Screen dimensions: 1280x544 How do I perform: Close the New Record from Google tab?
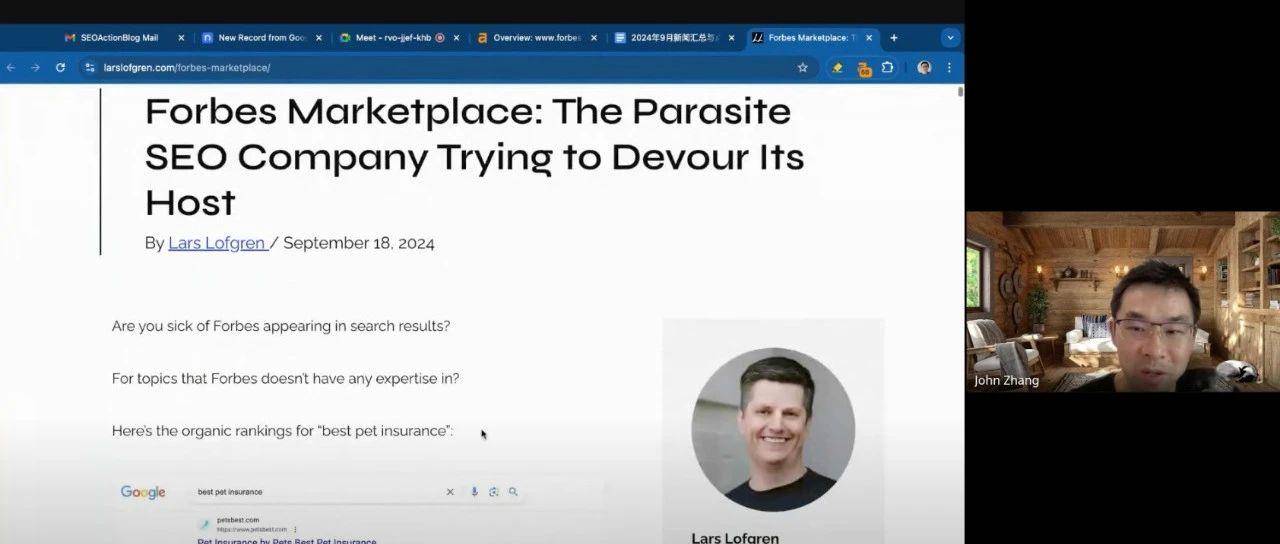click(x=319, y=37)
